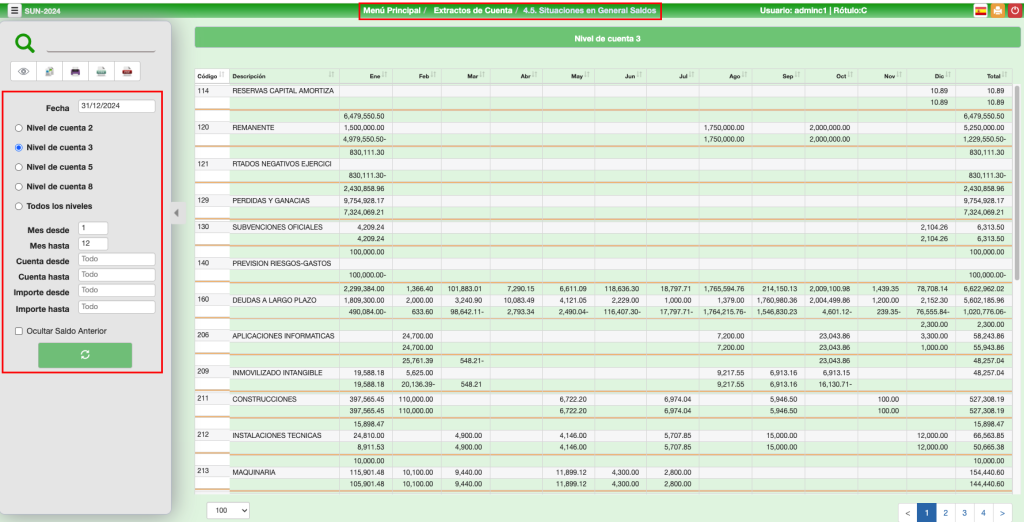
Task: Go to page 3 of the results
Action: coord(963,512)
